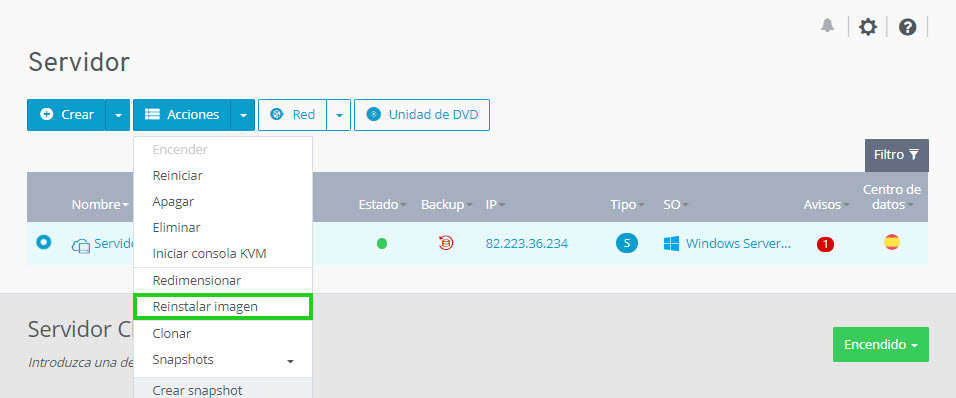This screenshot has height=398, width=956.
Task: Click the red backup icon
Action: click(x=446, y=243)
